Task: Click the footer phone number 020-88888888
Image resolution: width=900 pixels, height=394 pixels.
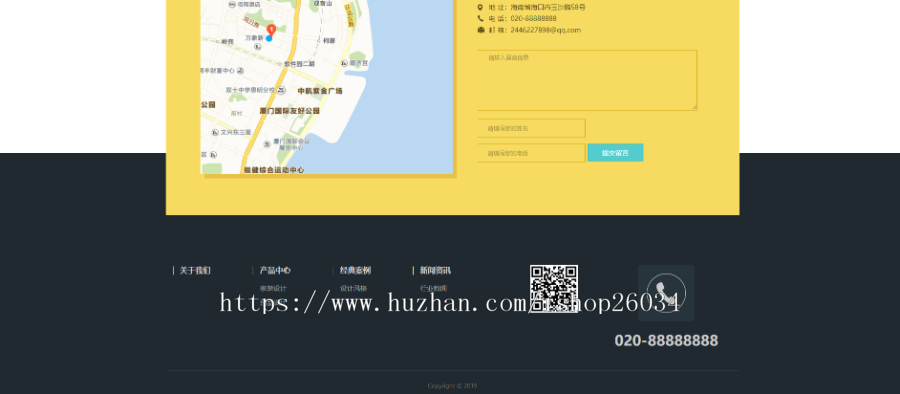Action: 666,341
